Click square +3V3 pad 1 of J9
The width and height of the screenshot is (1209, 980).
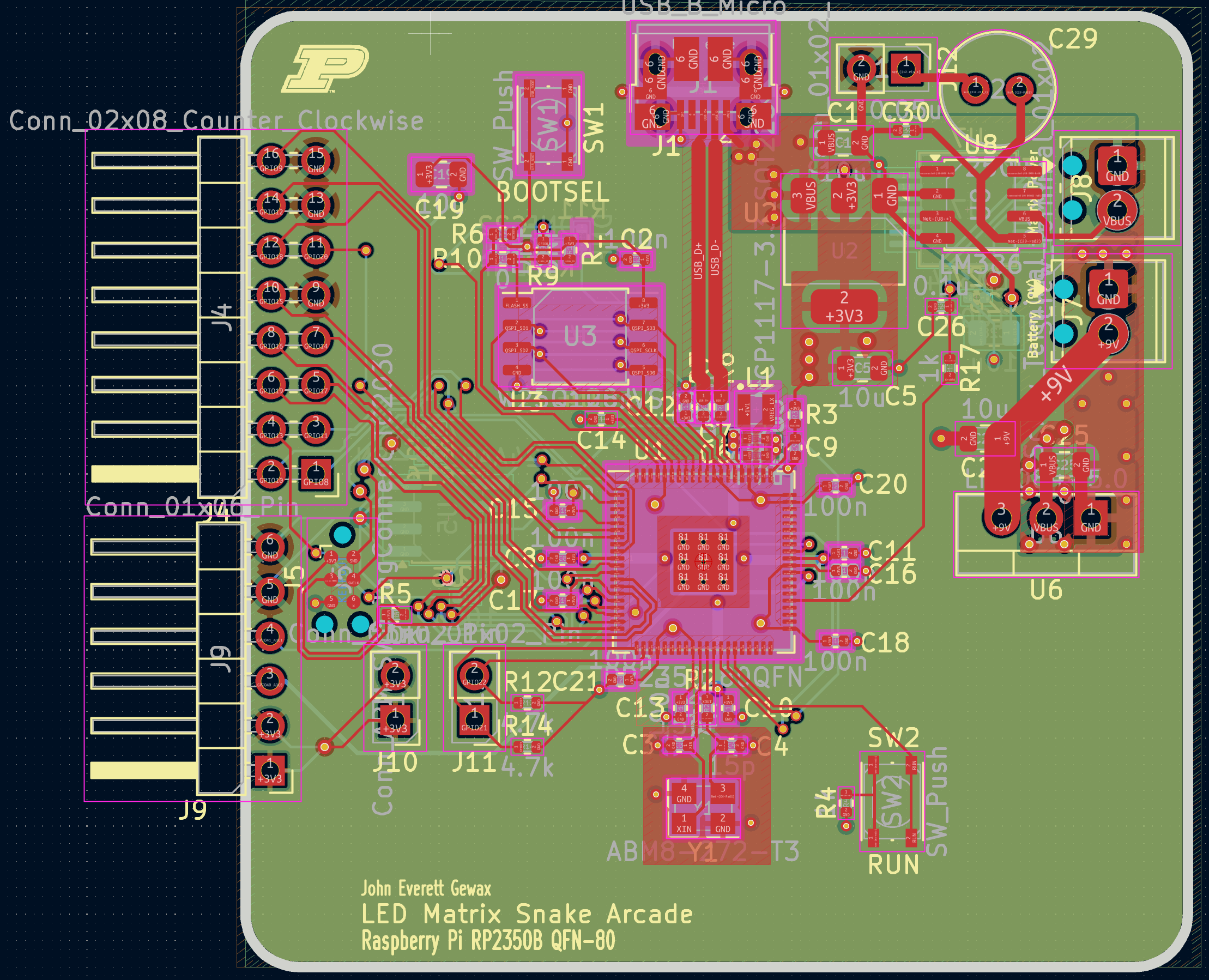tap(270, 770)
